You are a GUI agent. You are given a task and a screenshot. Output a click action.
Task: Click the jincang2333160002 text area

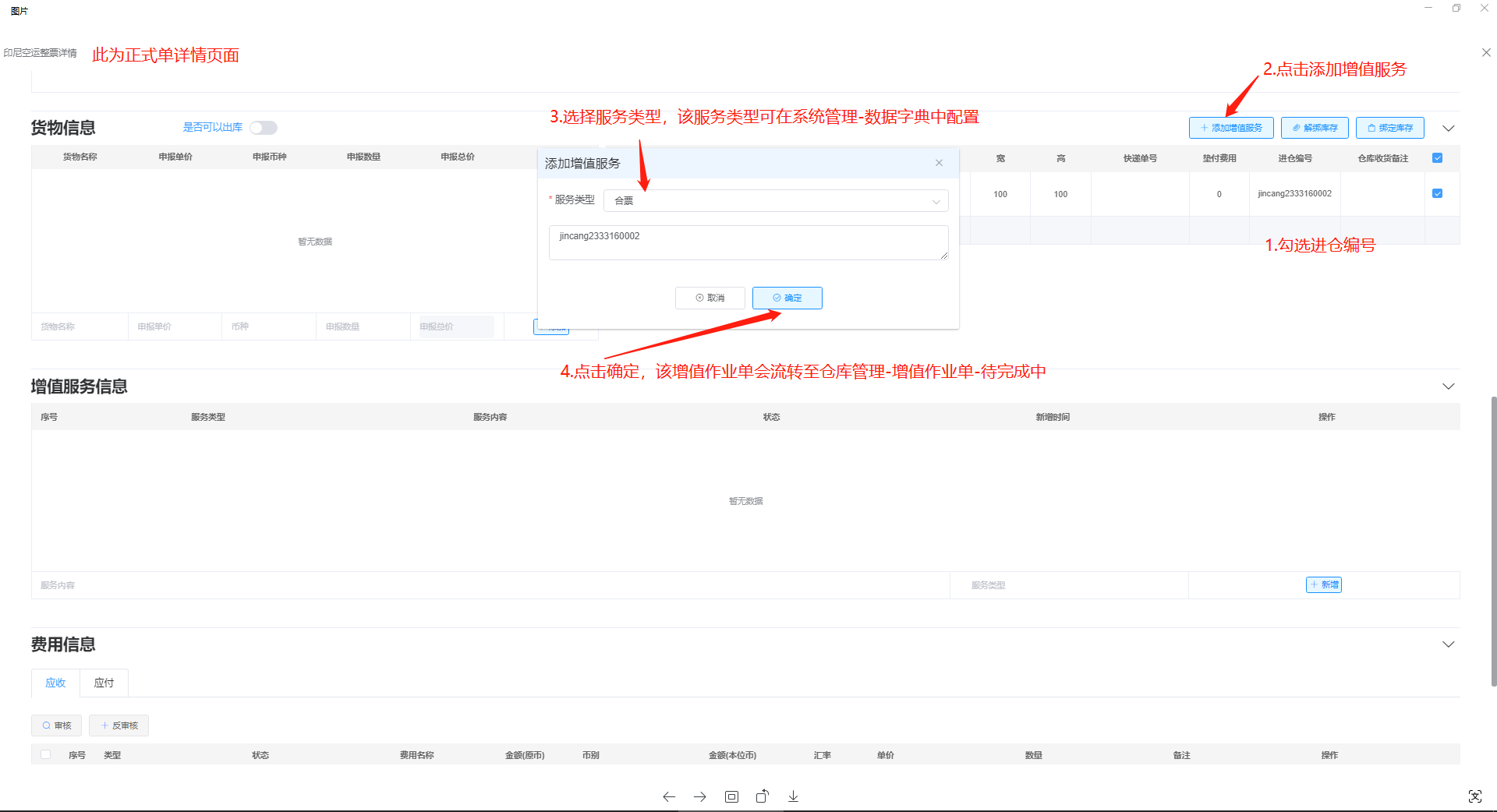748,242
